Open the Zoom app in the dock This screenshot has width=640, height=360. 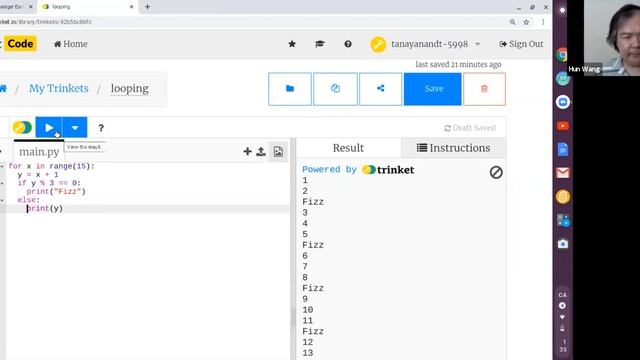pyautogui.click(x=563, y=102)
